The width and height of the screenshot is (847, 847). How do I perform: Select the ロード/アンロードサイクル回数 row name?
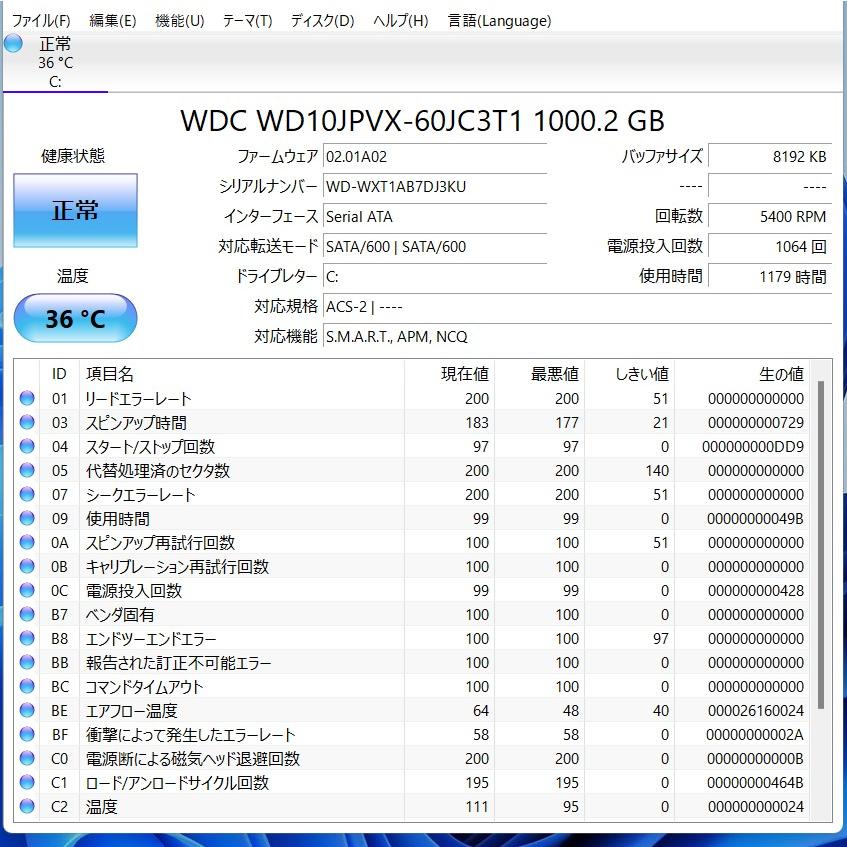pyautogui.click(x=177, y=782)
